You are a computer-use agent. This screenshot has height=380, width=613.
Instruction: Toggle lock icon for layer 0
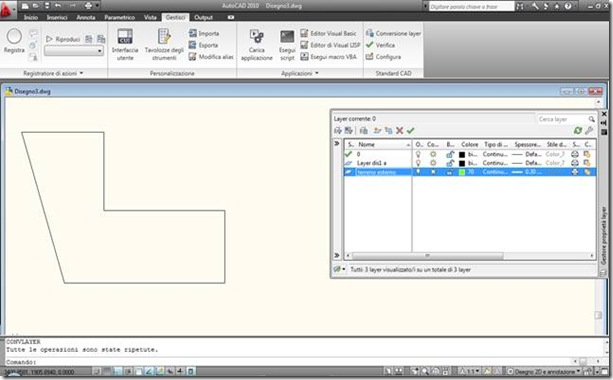pyautogui.click(x=450, y=154)
